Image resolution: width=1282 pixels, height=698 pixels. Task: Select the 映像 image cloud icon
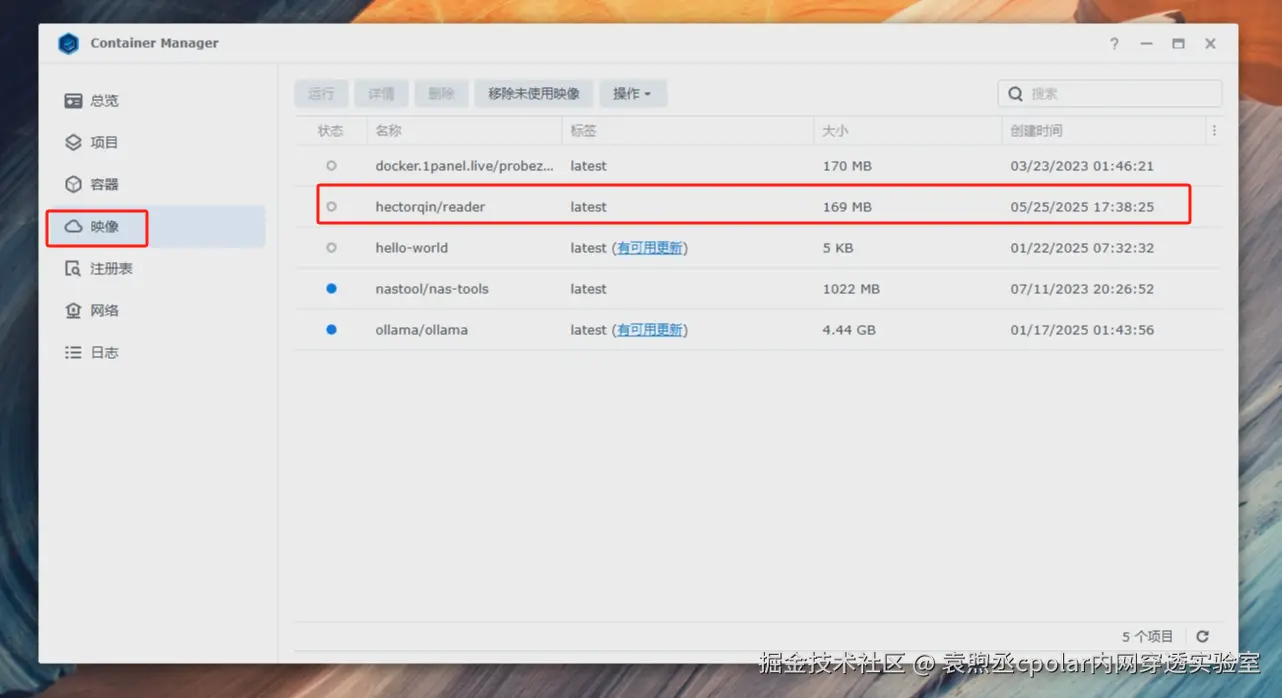73,227
